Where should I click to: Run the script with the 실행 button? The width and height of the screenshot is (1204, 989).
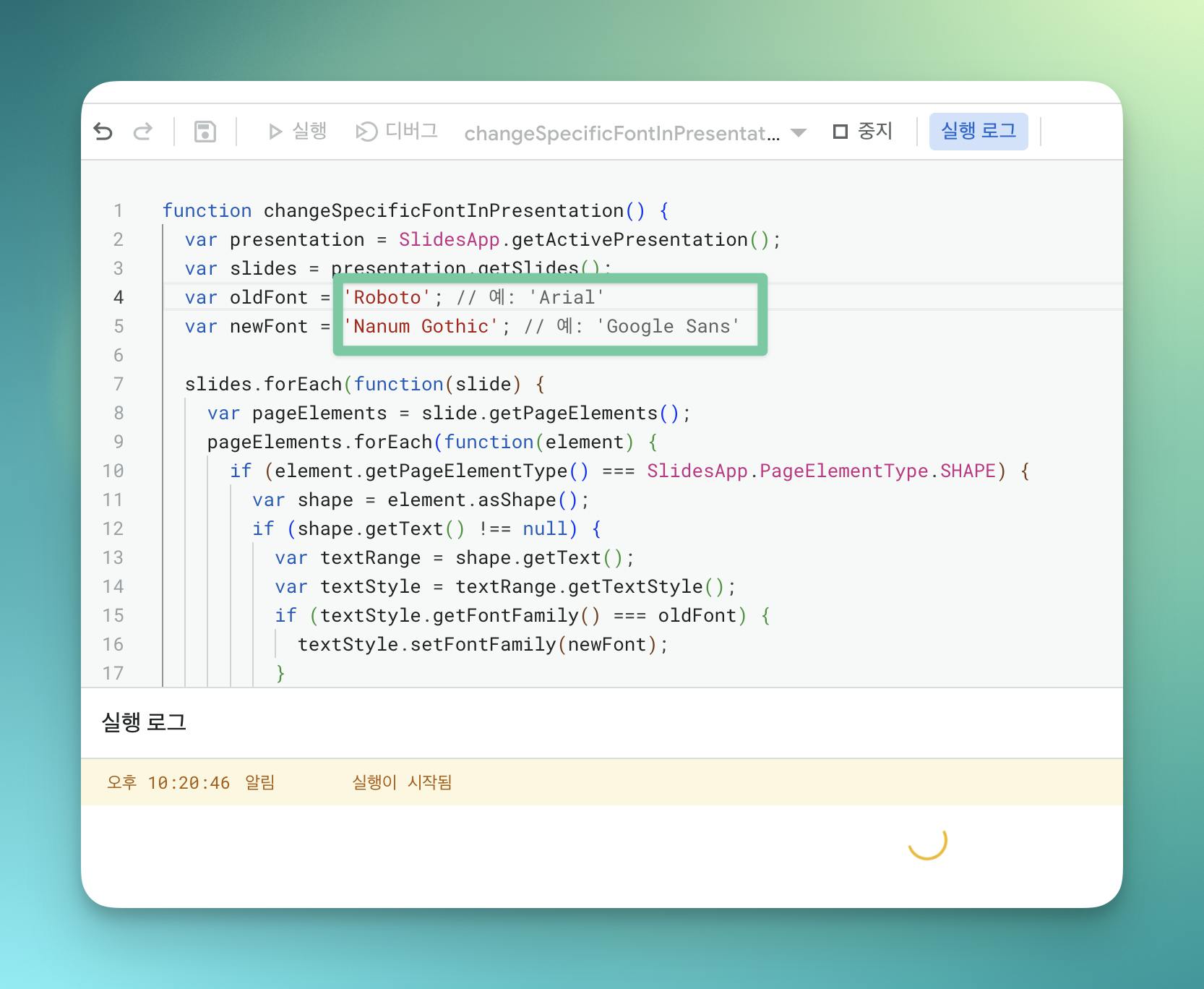(x=298, y=132)
